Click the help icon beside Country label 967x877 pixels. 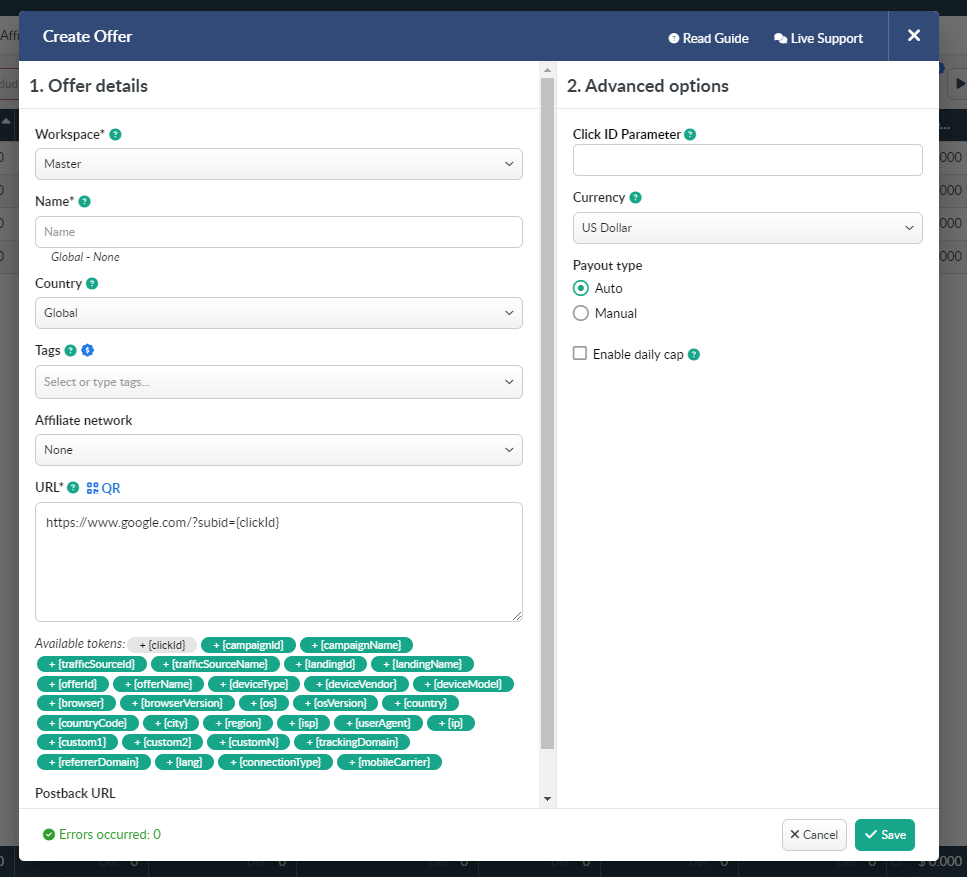coord(92,284)
